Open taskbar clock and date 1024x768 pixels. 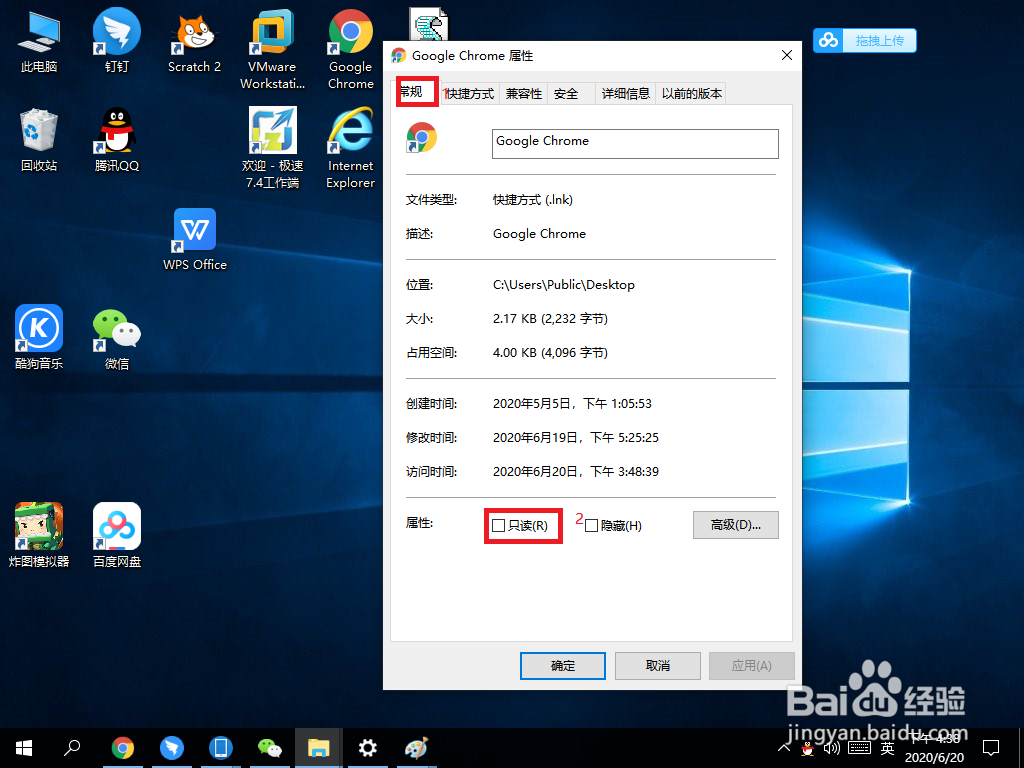coord(935,748)
